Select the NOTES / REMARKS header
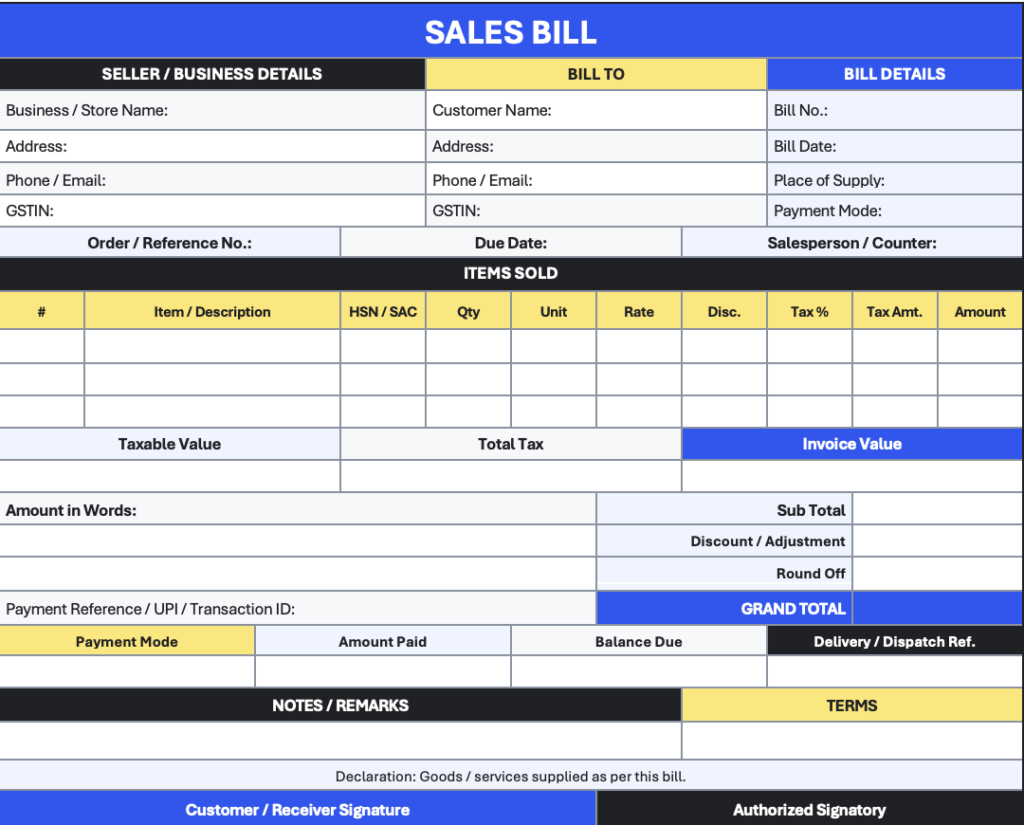Viewport: 1024px width, 825px height. [340, 705]
